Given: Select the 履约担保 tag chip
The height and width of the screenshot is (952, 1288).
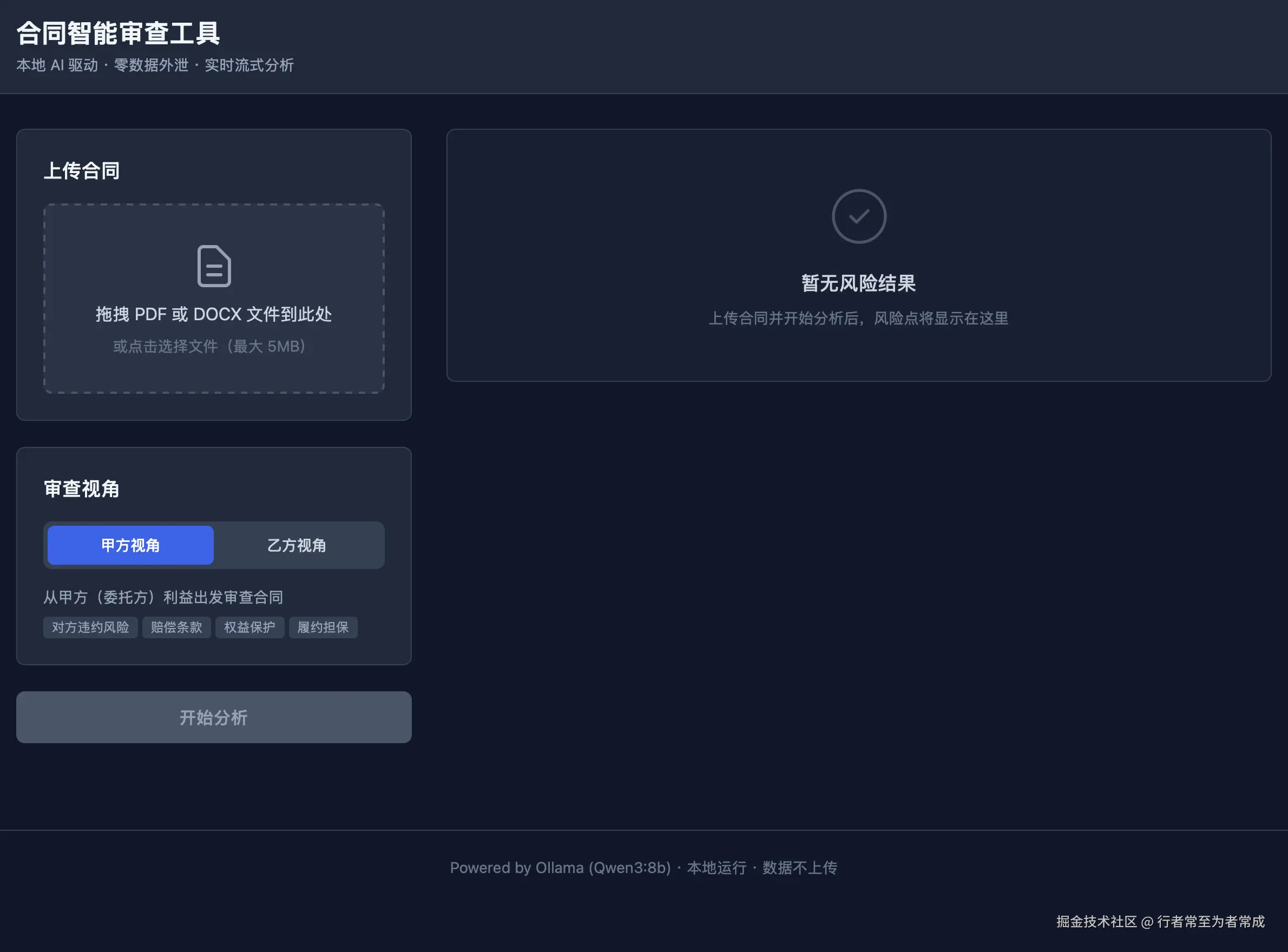Looking at the screenshot, I should coord(323,627).
